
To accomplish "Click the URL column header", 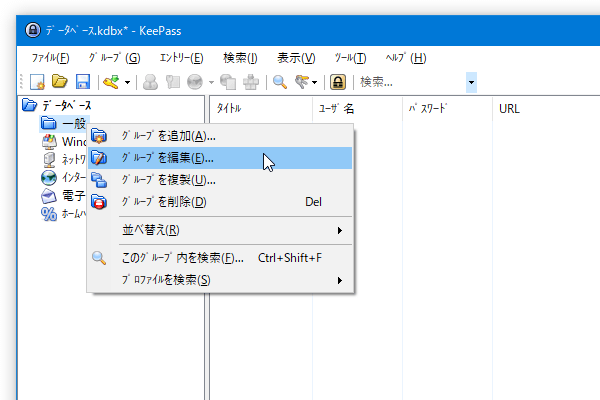I will coord(546,109).
